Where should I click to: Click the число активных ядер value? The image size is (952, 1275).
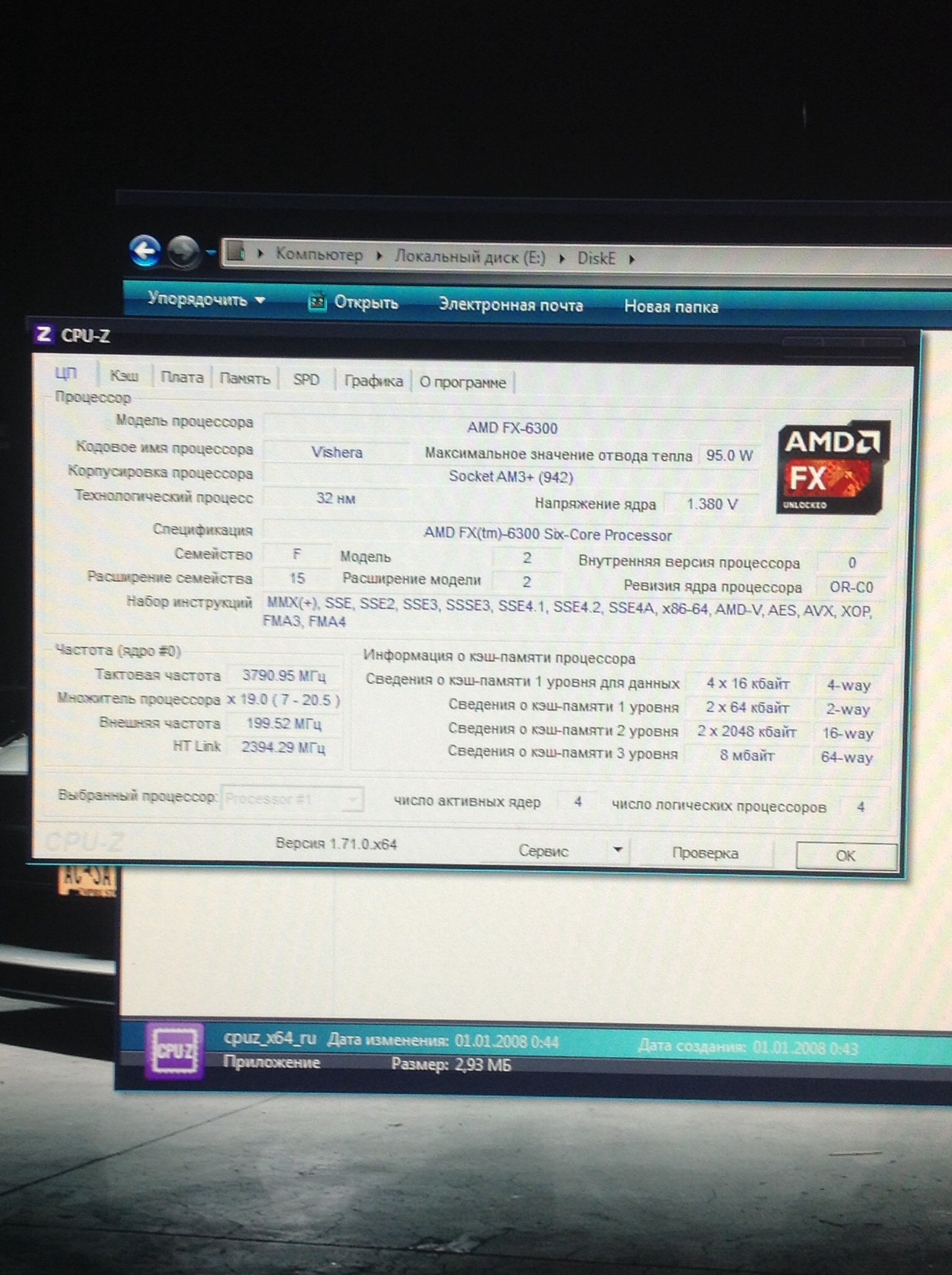(578, 802)
